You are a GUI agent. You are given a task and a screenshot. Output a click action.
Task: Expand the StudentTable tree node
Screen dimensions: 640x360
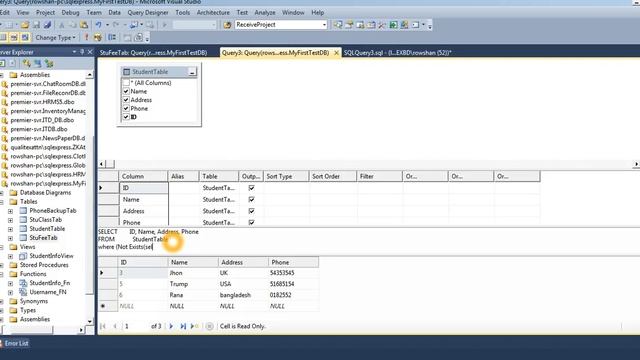click(x=11, y=229)
